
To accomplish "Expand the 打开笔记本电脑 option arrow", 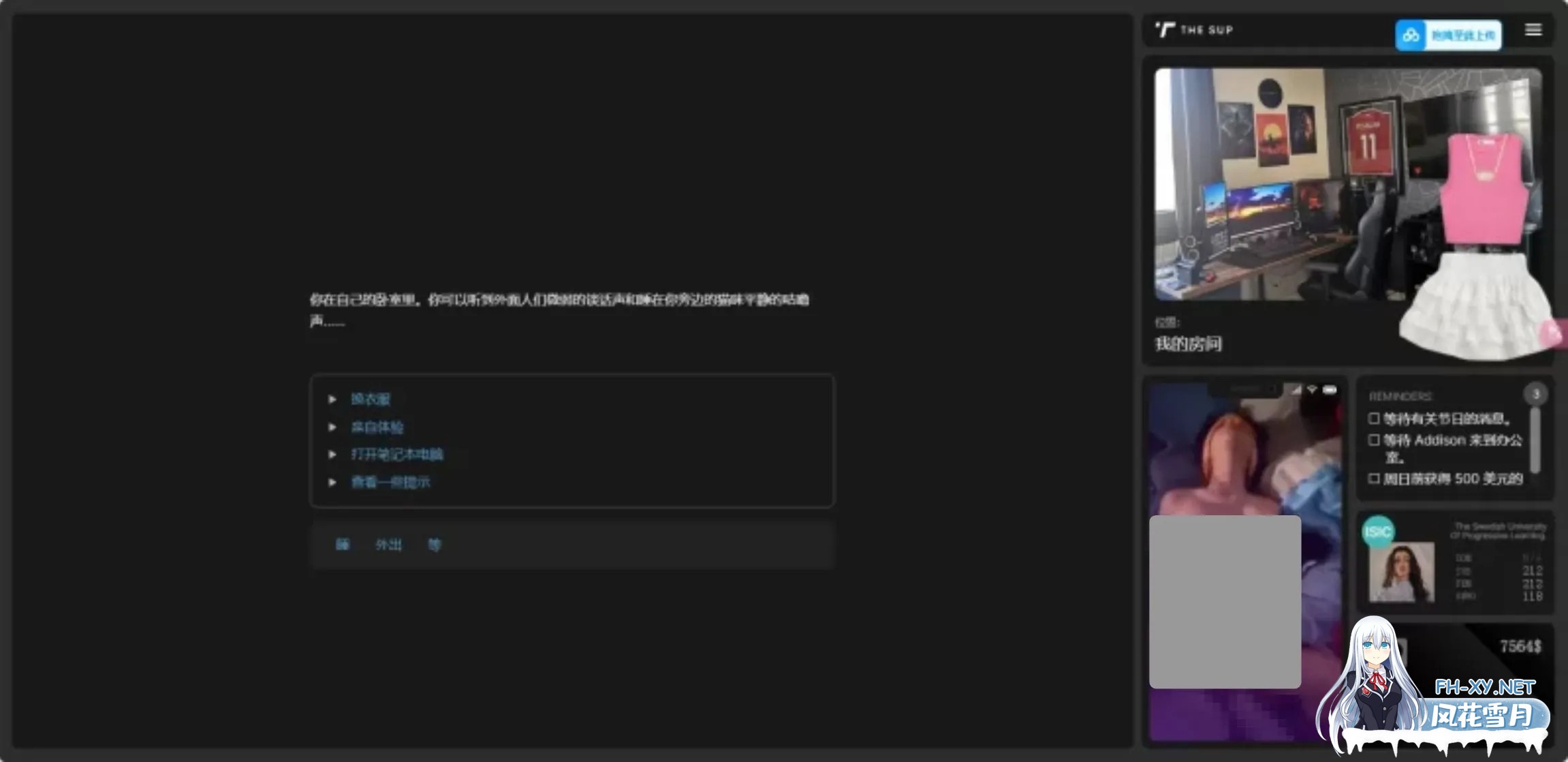I will pos(332,455).
